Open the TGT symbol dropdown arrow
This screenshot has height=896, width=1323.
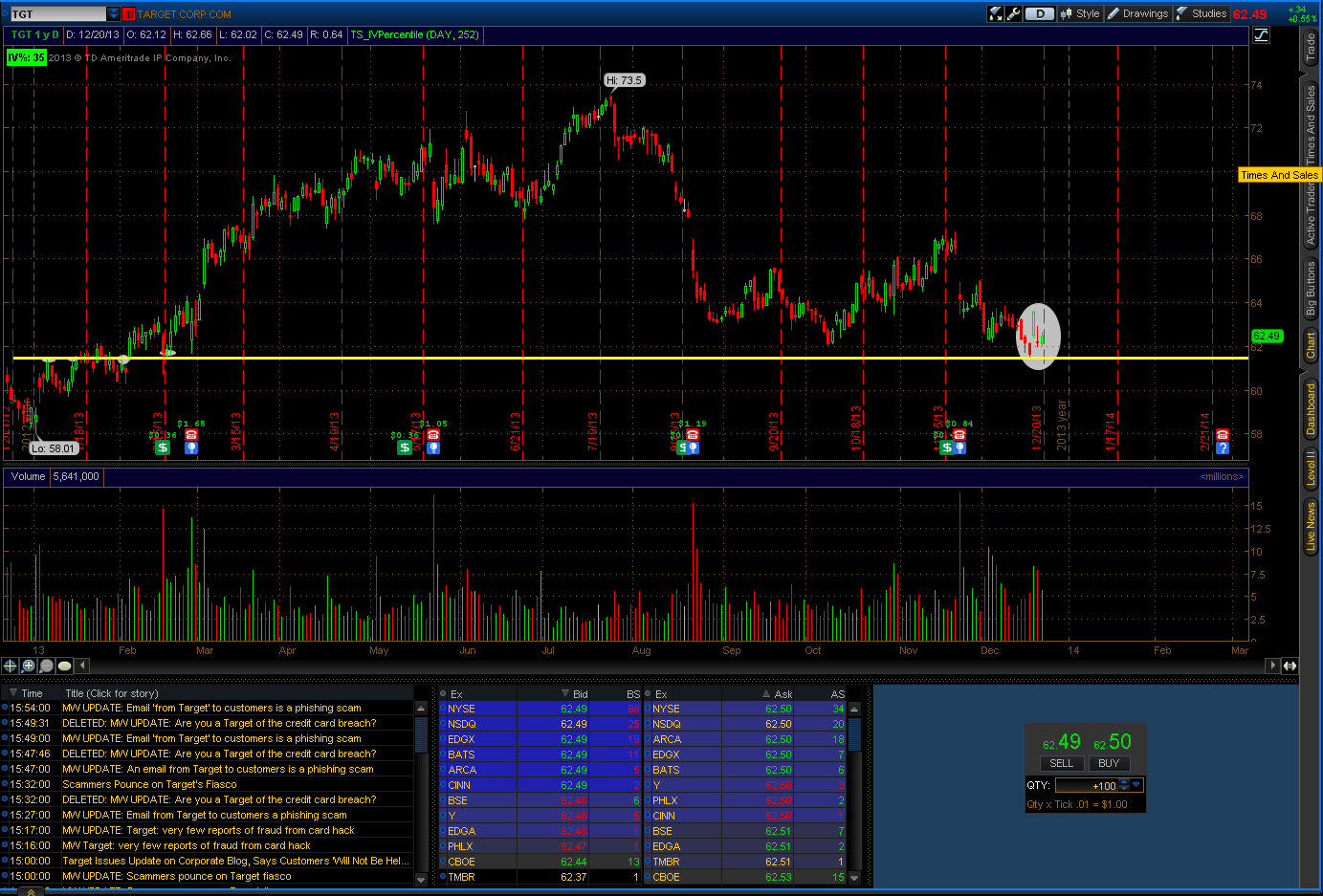click(114, 13)
